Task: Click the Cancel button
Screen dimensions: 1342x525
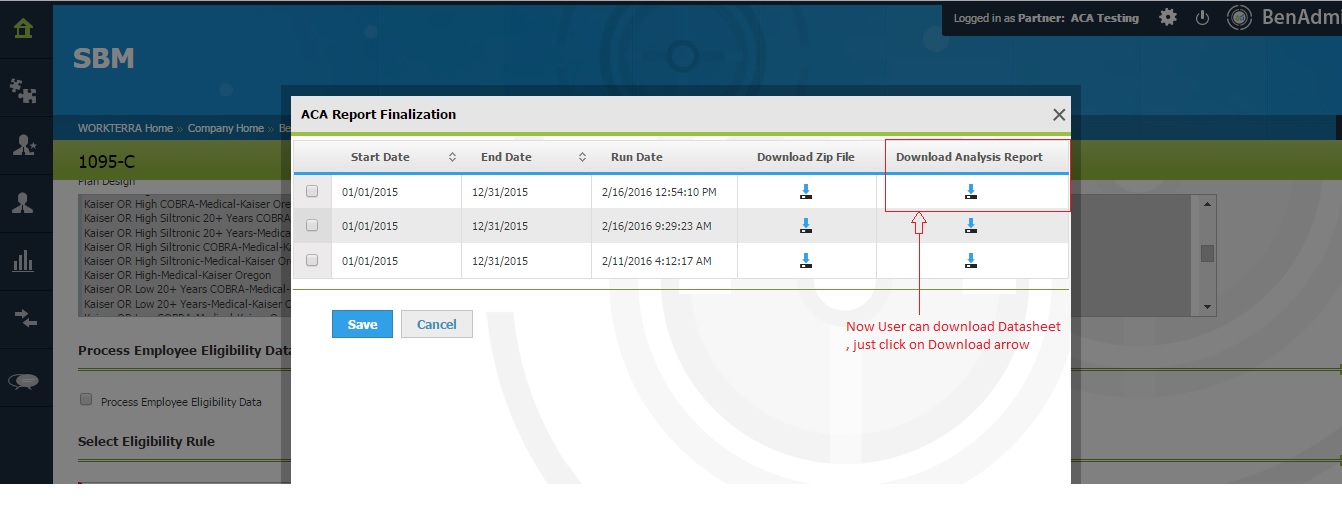Action: tap(436, 324)
